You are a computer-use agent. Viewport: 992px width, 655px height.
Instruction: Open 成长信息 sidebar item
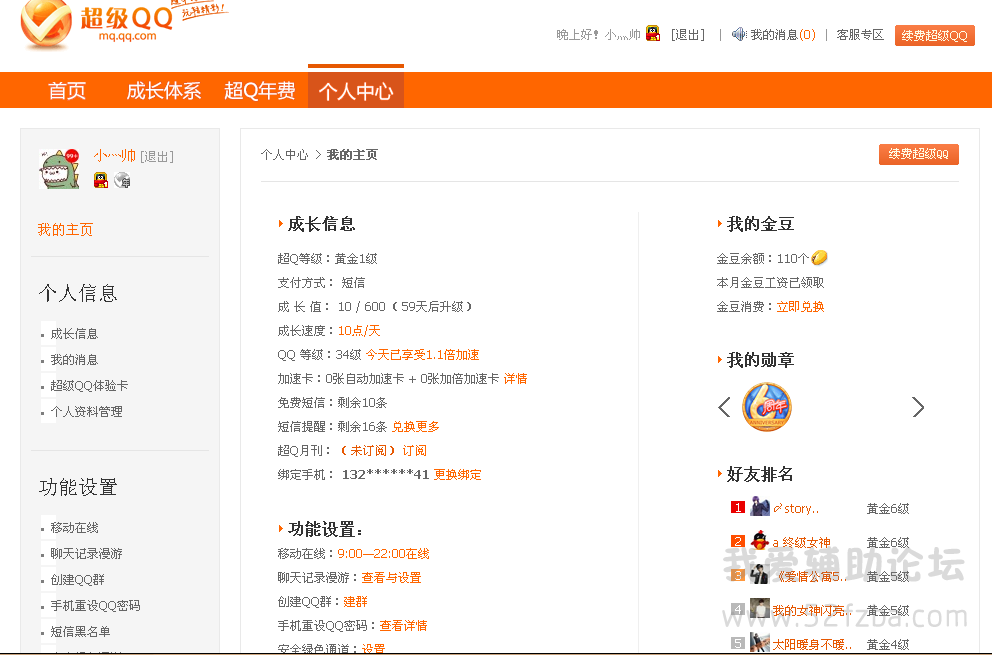pyautogui.click(x=74, y=334)
